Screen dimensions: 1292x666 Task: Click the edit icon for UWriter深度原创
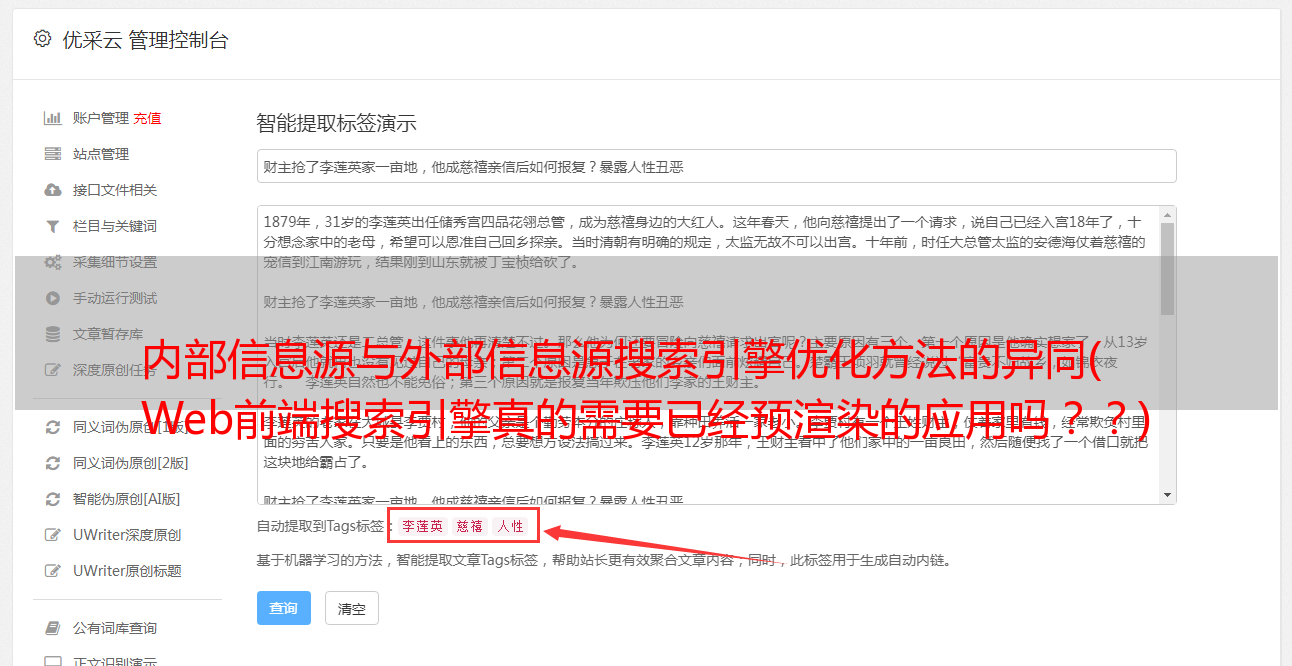click(53, 535)
